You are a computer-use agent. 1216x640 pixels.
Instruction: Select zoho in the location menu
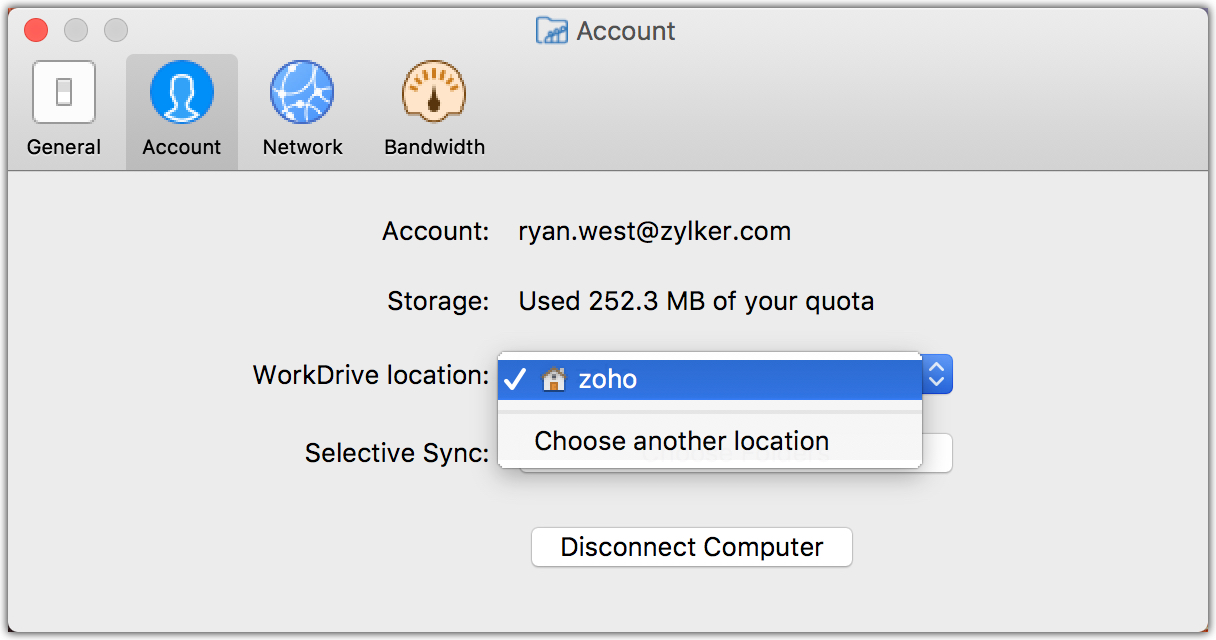[x=608, y=380]
